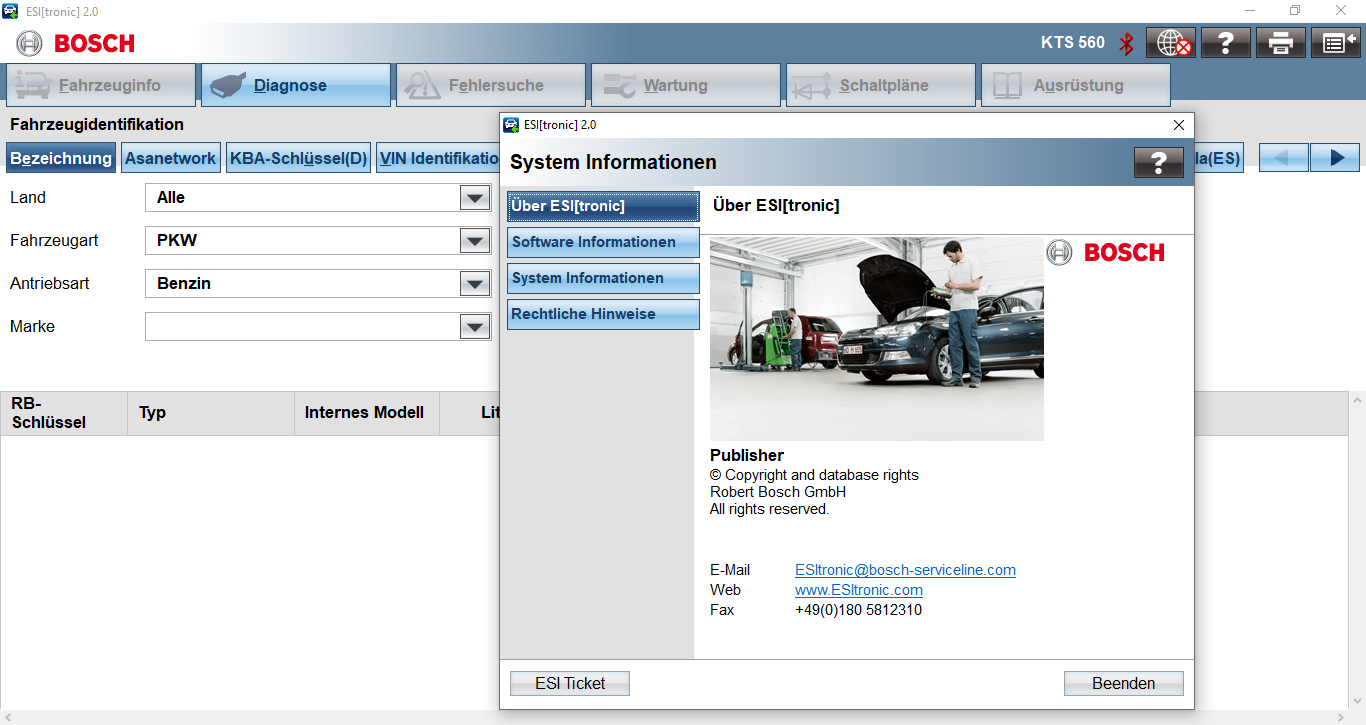1366x725 pixels.
Task: Open the www.ESItronic.com web link
Action: click(858, 590)
